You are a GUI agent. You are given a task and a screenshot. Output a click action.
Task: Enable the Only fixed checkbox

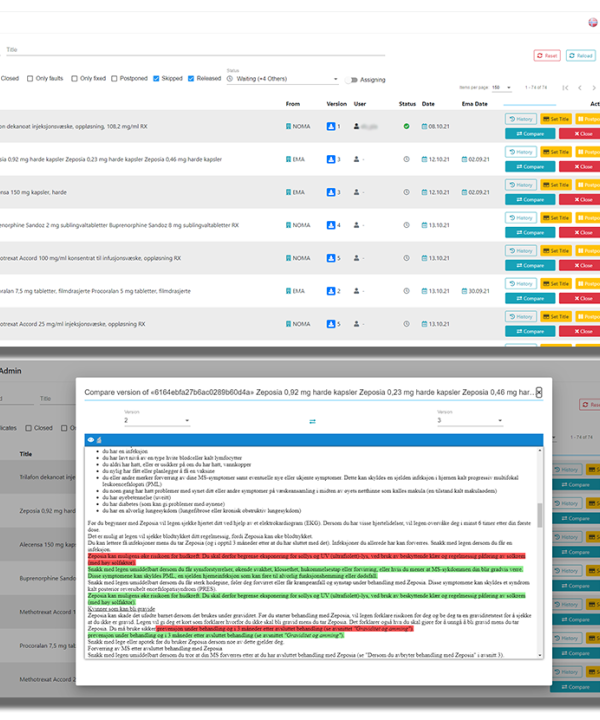pos(74,79)
